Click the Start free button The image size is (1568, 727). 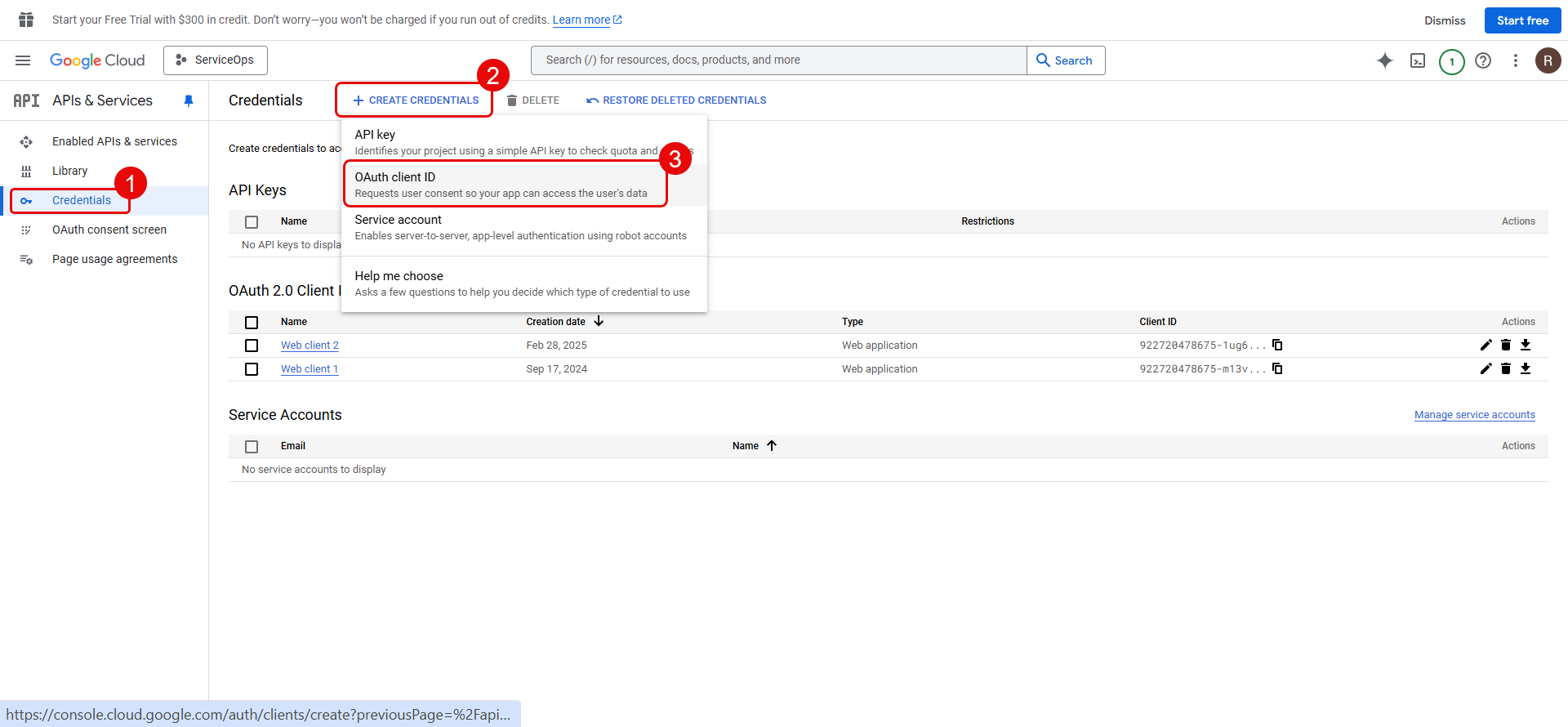[1522, 20]
